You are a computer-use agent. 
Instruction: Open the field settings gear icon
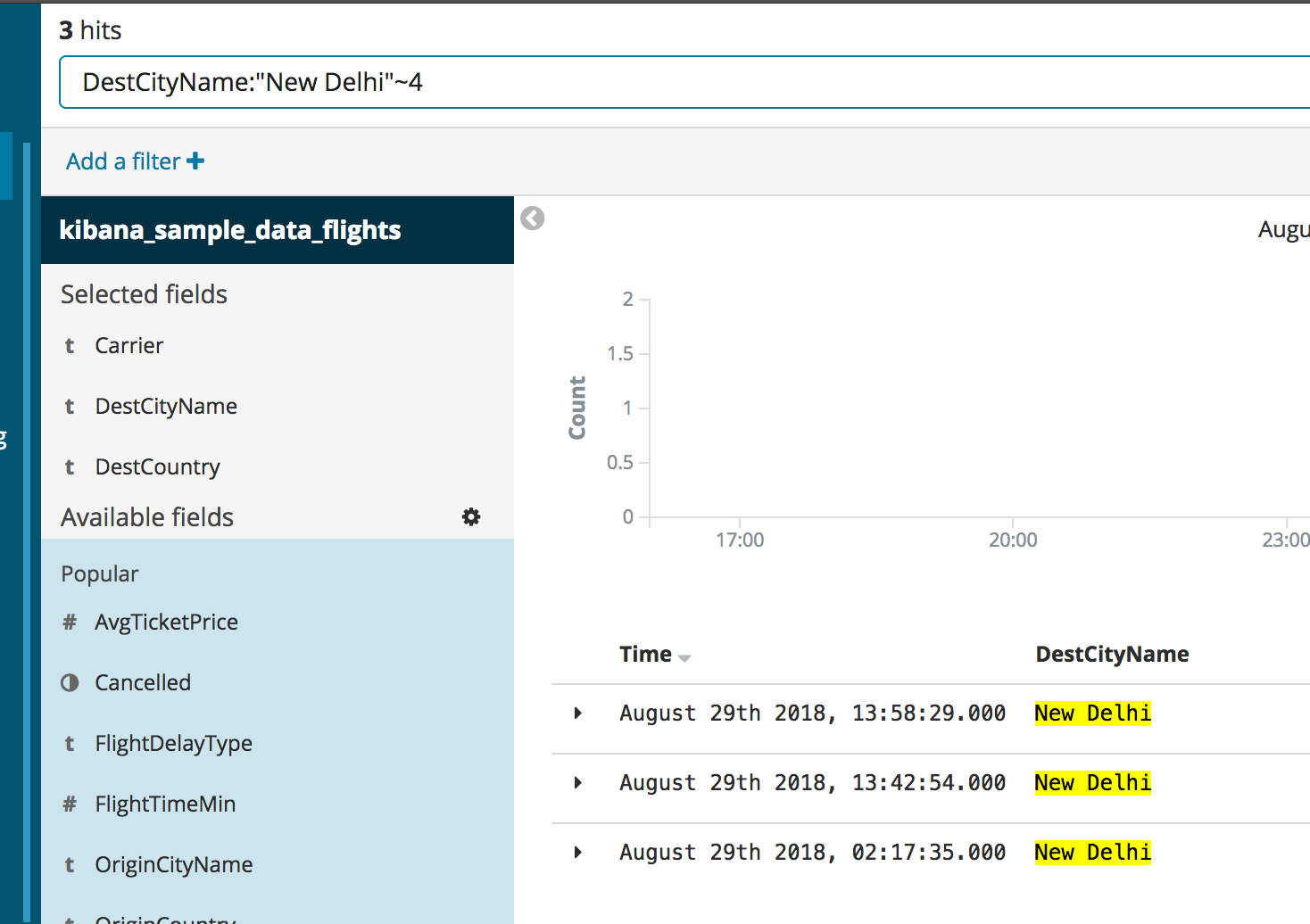pos(471,516)
